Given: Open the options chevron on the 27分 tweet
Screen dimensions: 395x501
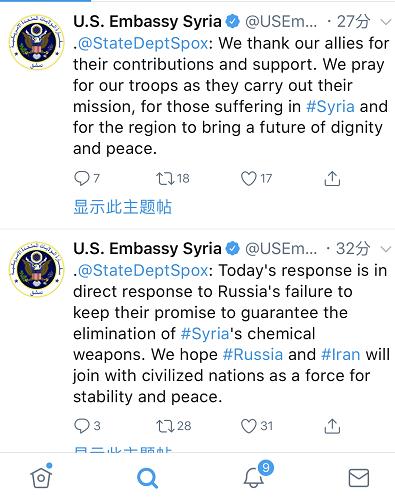Looking at the screenshot, I should tap(386, 22).
